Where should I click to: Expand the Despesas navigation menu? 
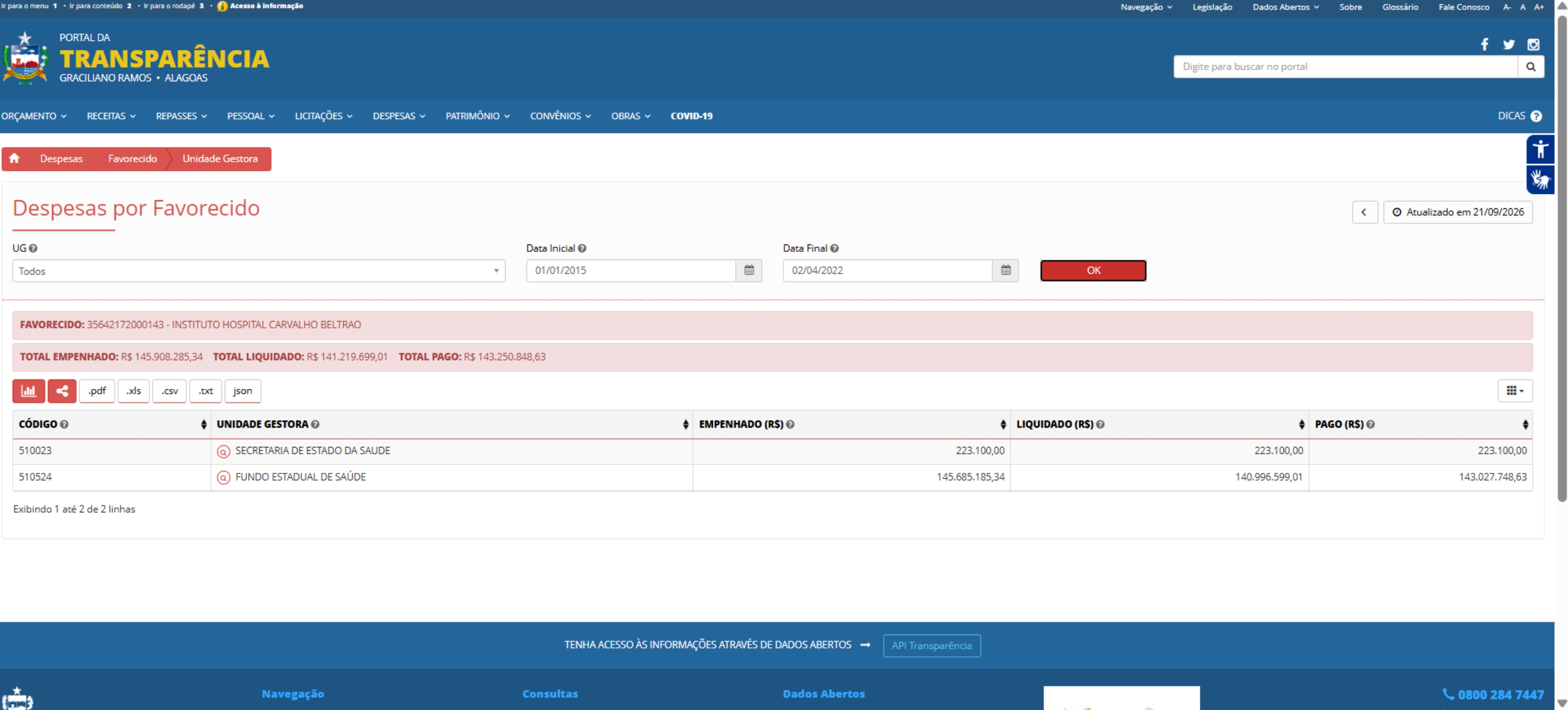click(x=399, y=116)
